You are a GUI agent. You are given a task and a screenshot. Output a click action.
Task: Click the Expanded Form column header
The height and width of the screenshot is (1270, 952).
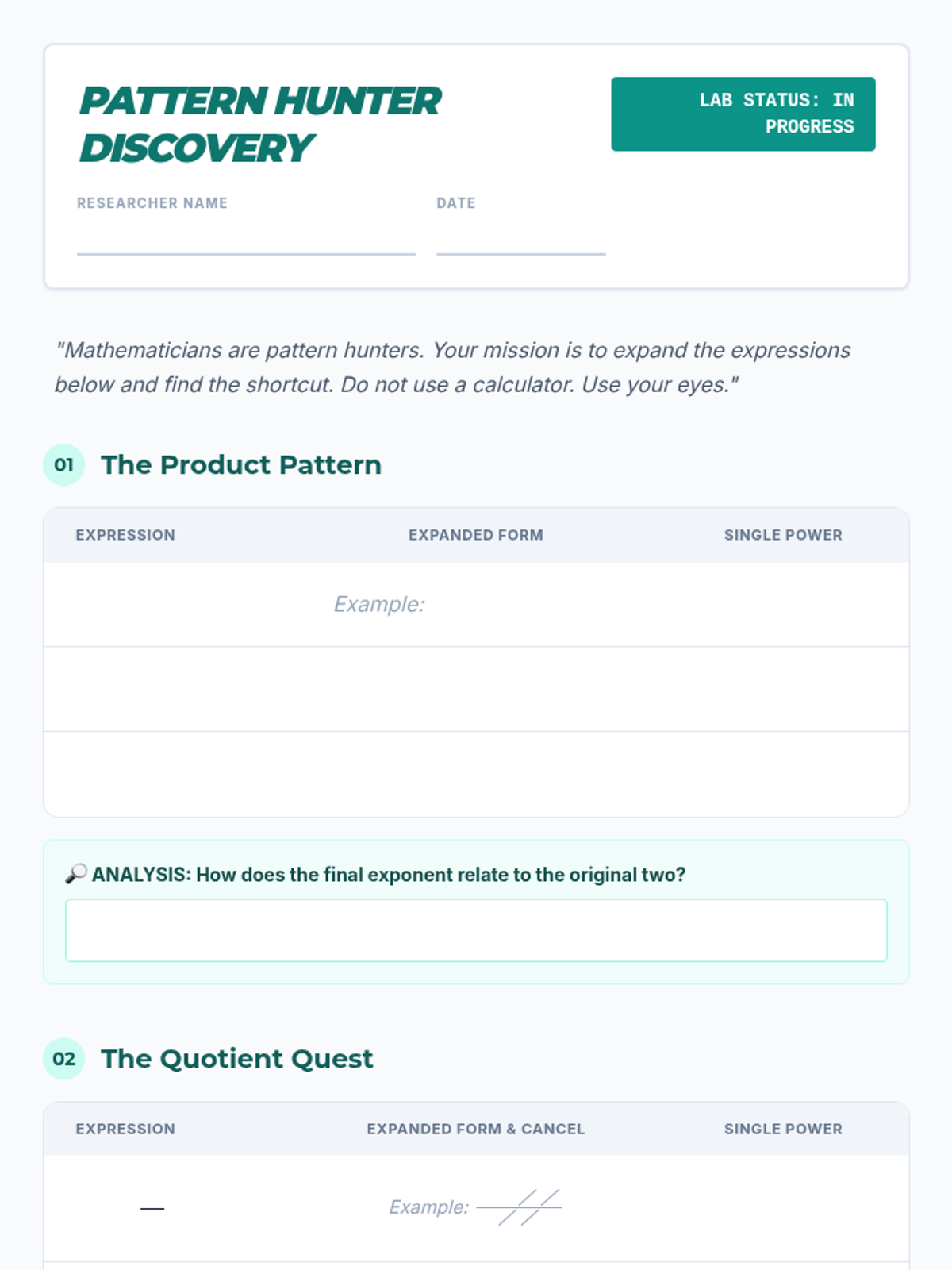[x=475, y=535]
